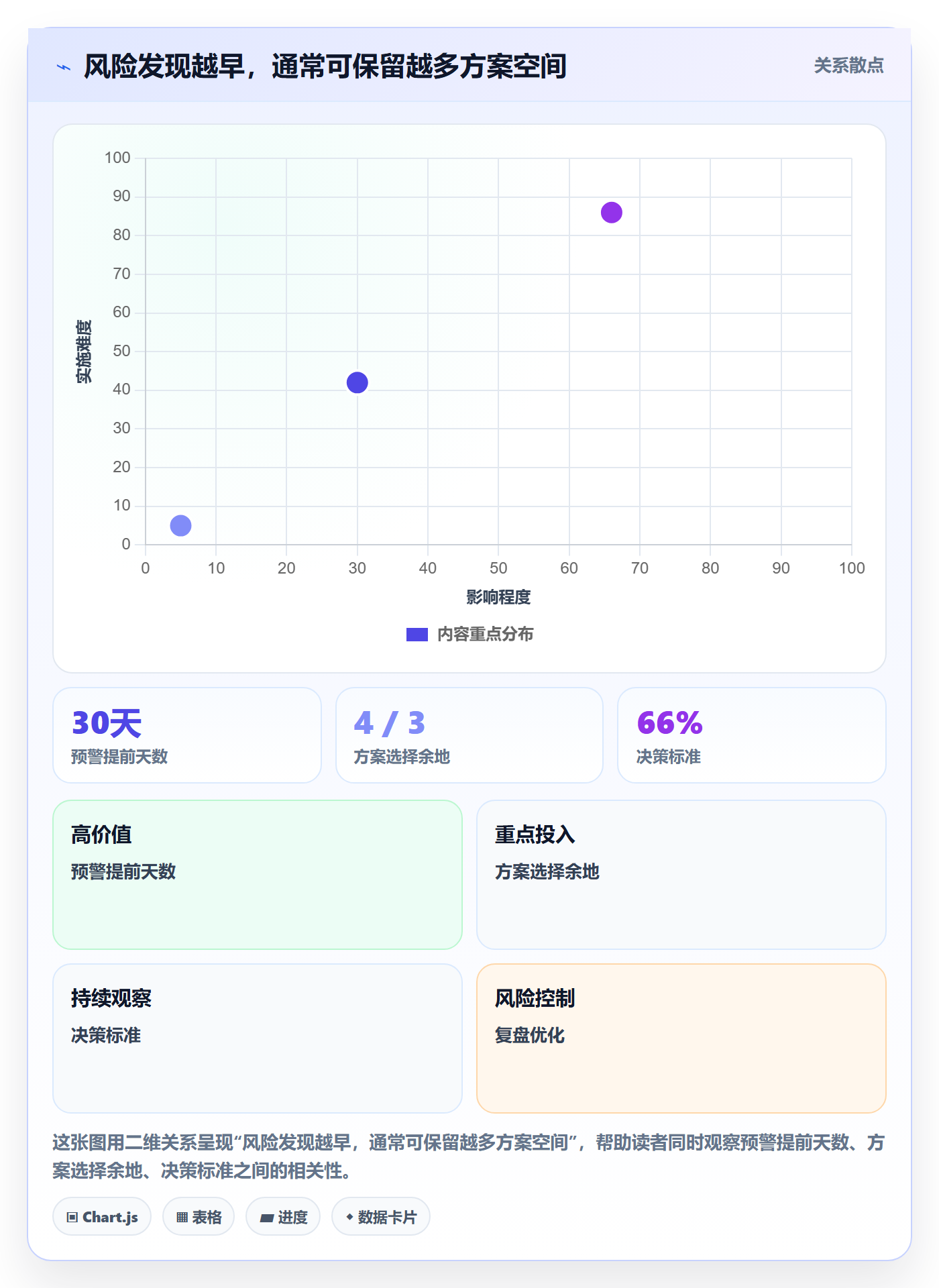Click the lightning bolt icon beside the title
The width and height of the screenshot is (939, 1288).
pos(64,67)
